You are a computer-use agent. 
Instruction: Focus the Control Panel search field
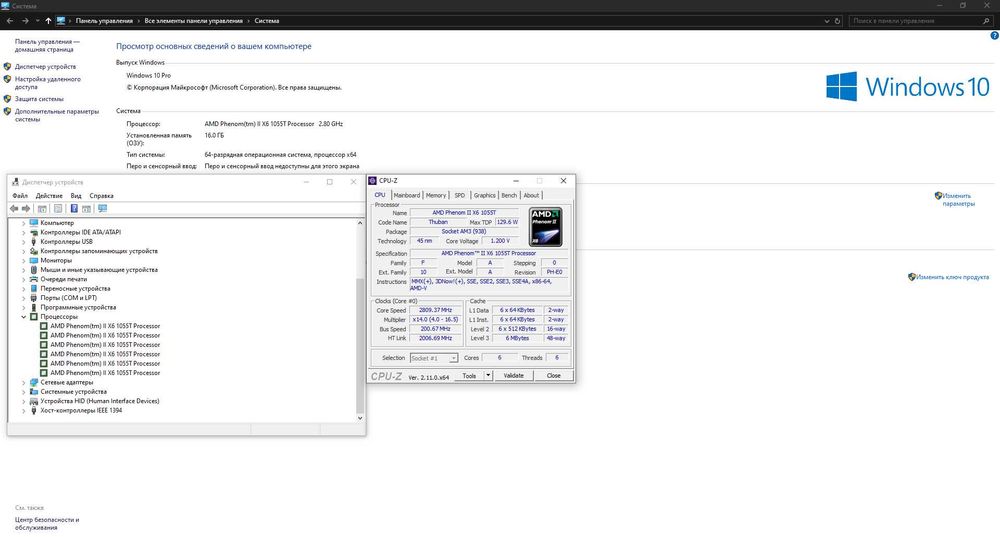[915, 20]
